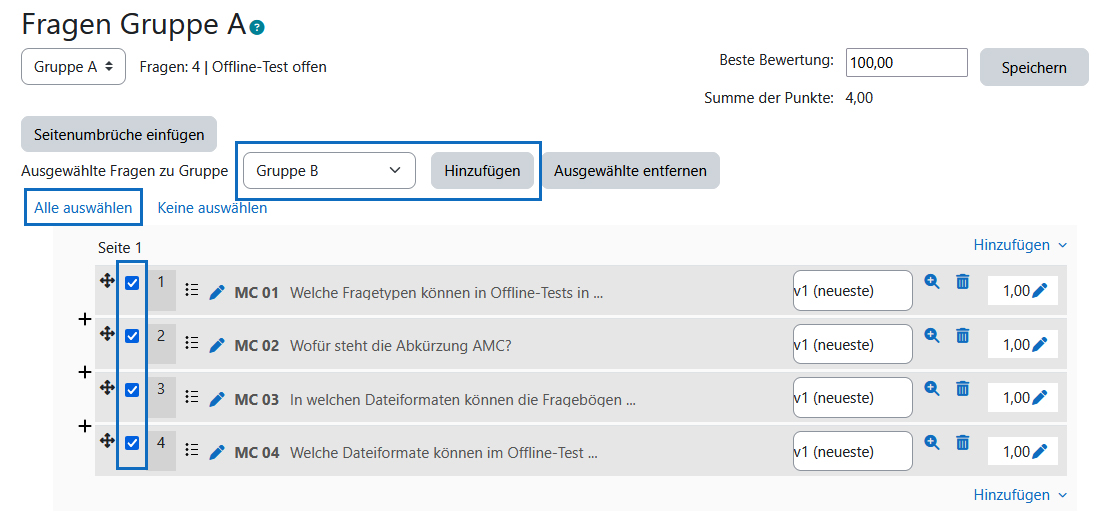Click Keine auswählen link
1101x521 pixels.
click(x=212, y=208)
